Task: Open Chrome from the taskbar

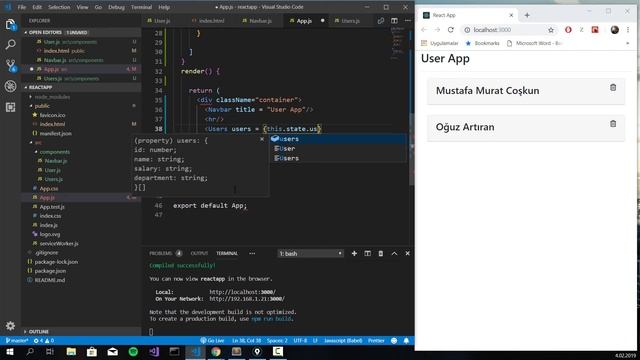Action: (216, 351)
